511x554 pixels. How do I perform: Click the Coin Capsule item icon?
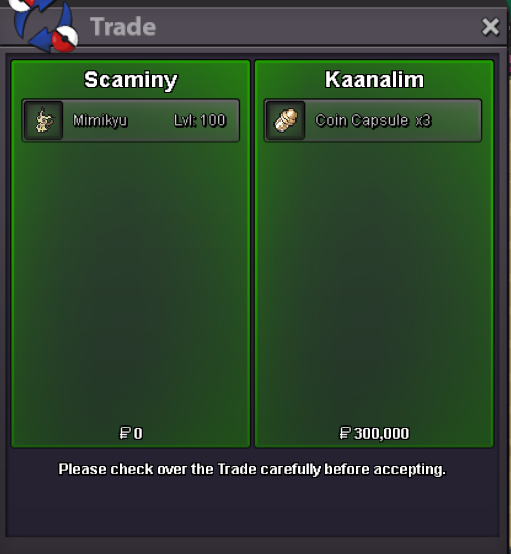click(x=286, y=120)
